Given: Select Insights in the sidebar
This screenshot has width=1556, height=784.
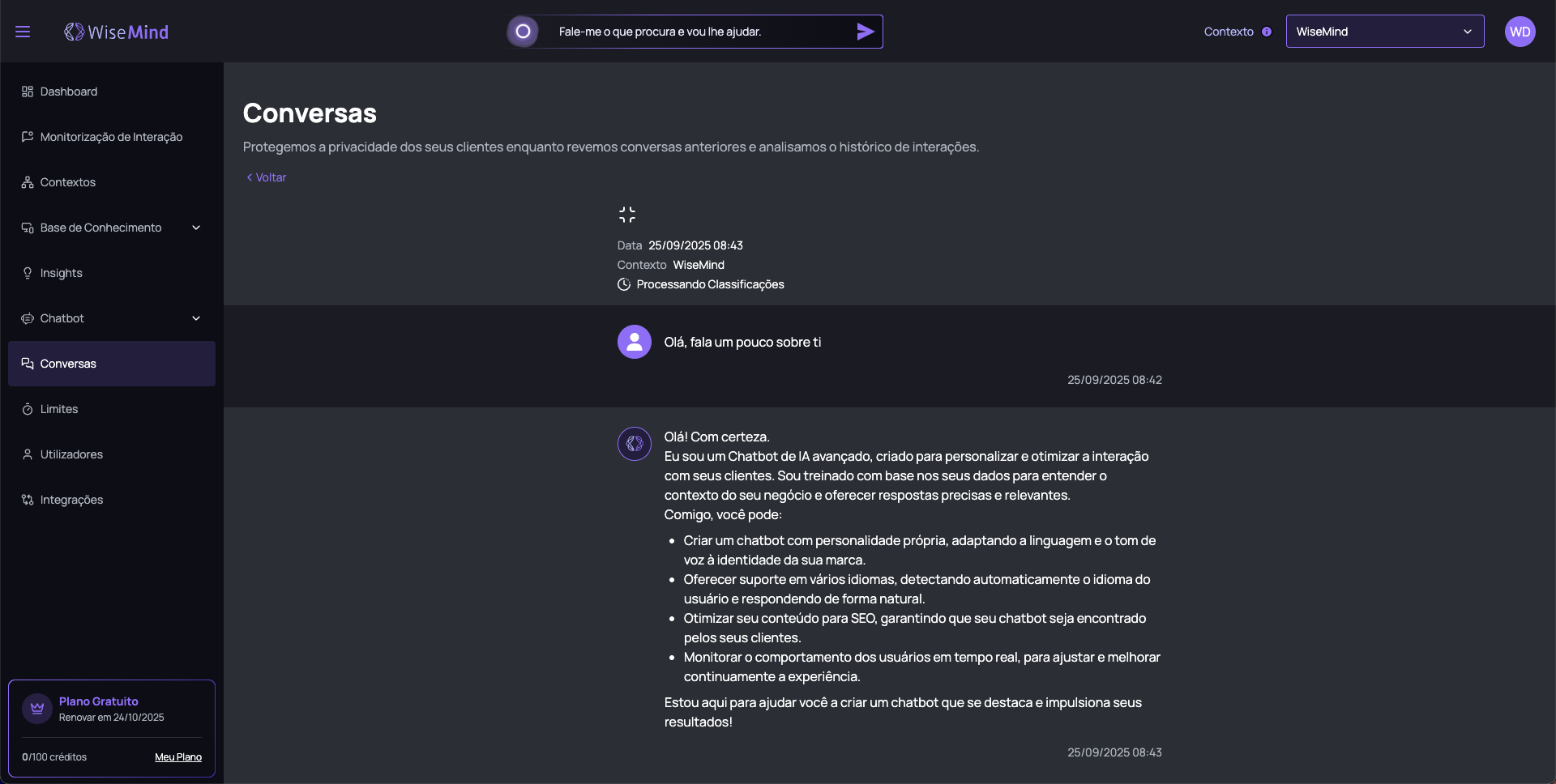Looking at the screenshot, I should tap(62, 273).
